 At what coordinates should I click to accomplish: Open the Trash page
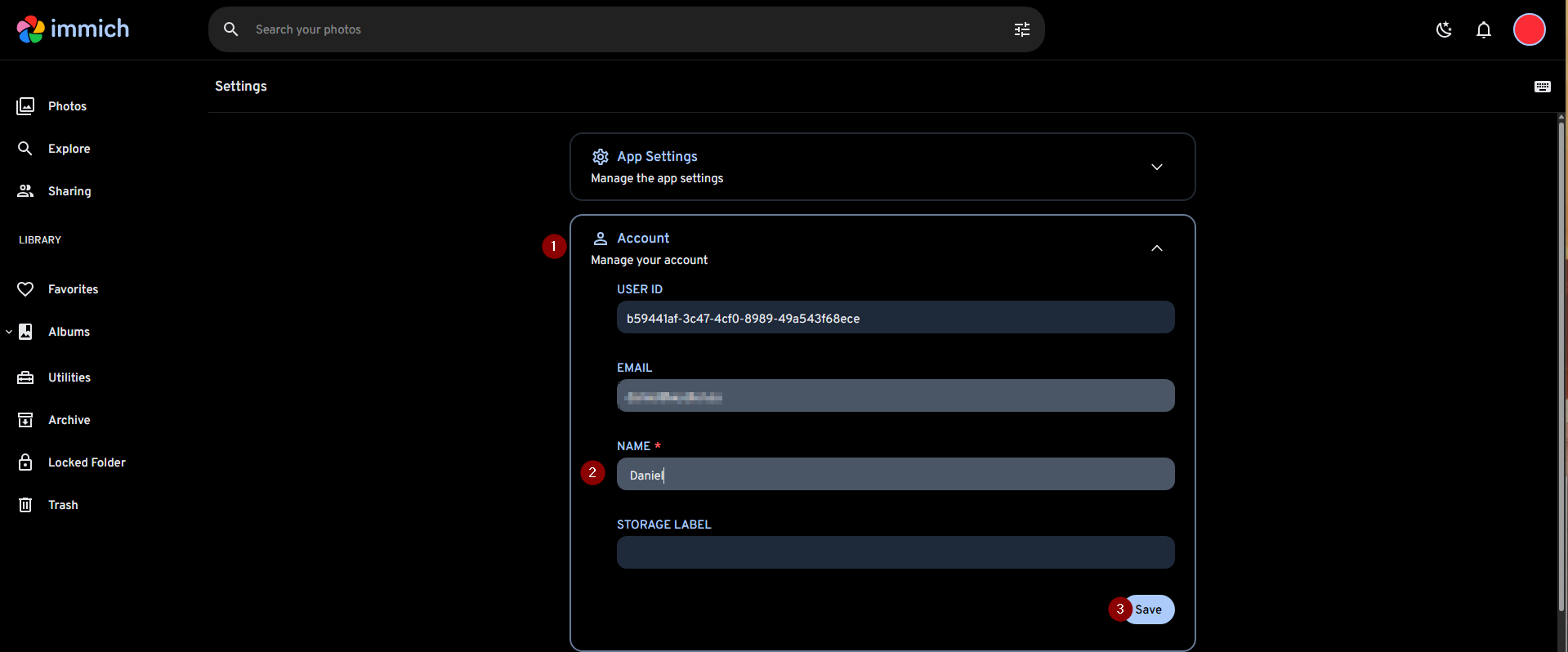click(63, 505)
